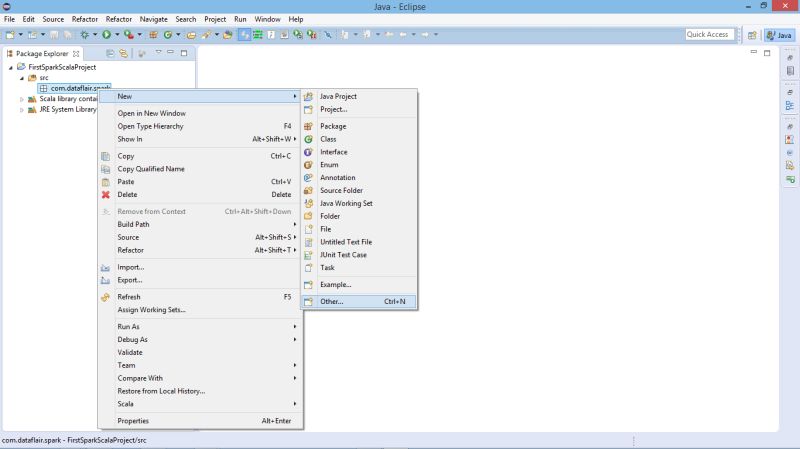
Task: Choose Class in the New submenu
Action: (x=359, y=139)
